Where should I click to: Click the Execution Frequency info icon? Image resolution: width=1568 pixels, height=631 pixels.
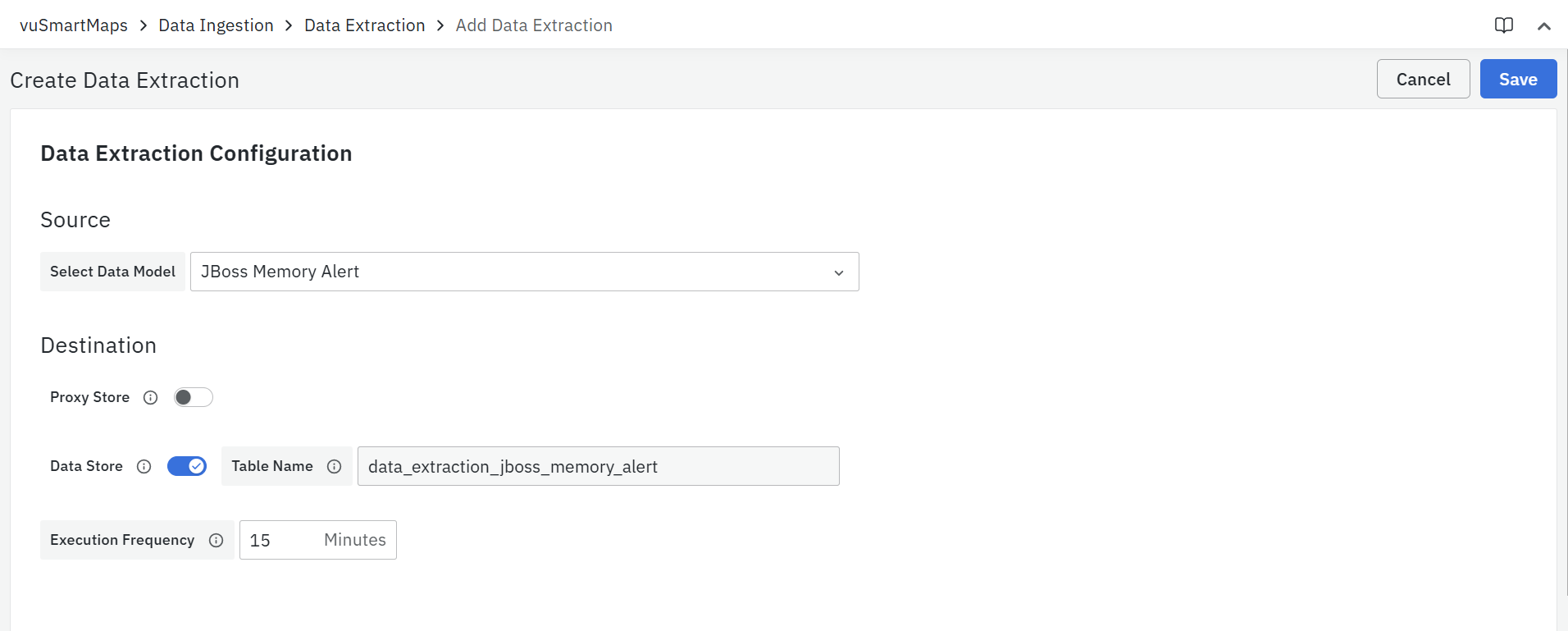point(216,541)
